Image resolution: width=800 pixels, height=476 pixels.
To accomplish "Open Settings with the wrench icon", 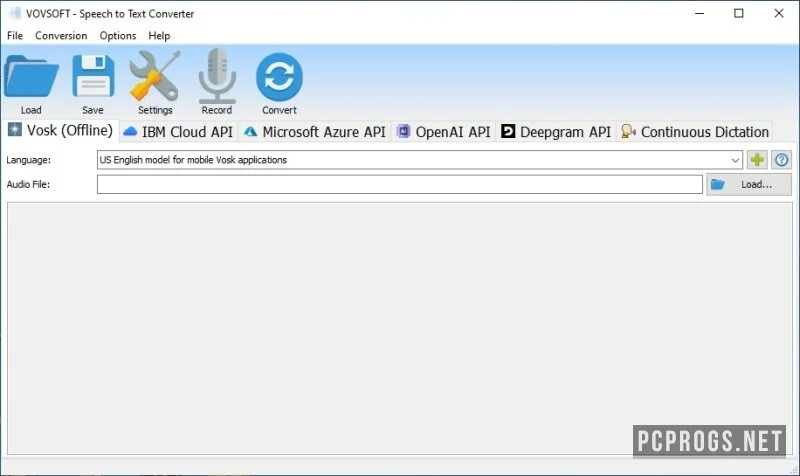I will click(155, 76).
